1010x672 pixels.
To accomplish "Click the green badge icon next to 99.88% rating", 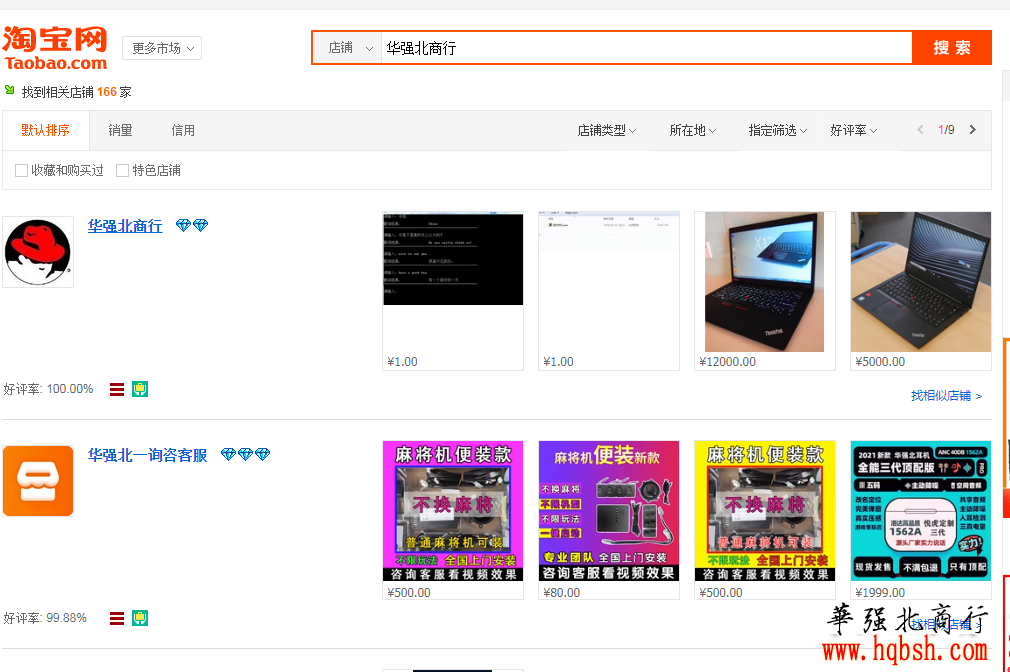I will click(x=140, y=619).
